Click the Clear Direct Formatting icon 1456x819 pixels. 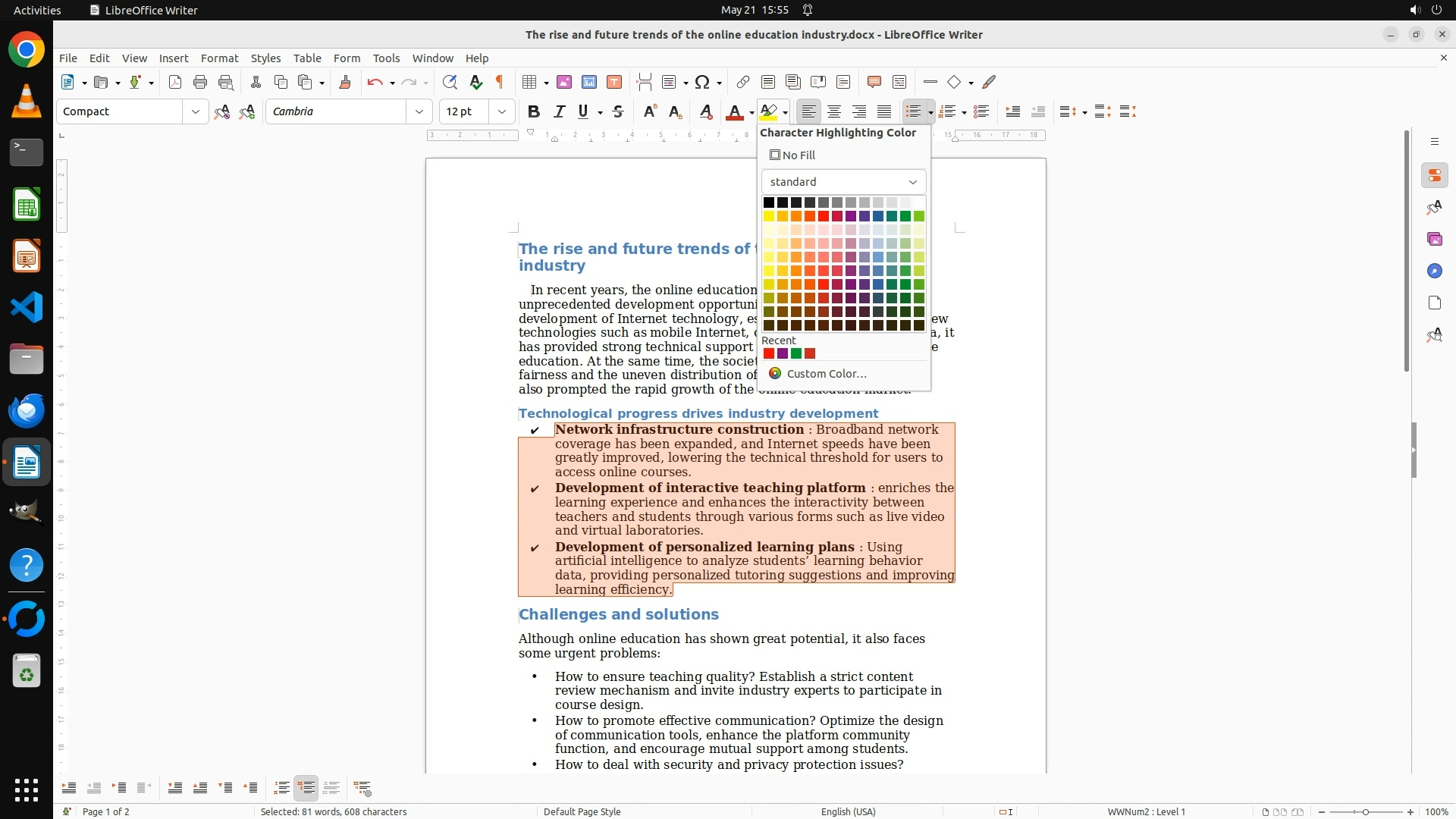click(705, 111)
